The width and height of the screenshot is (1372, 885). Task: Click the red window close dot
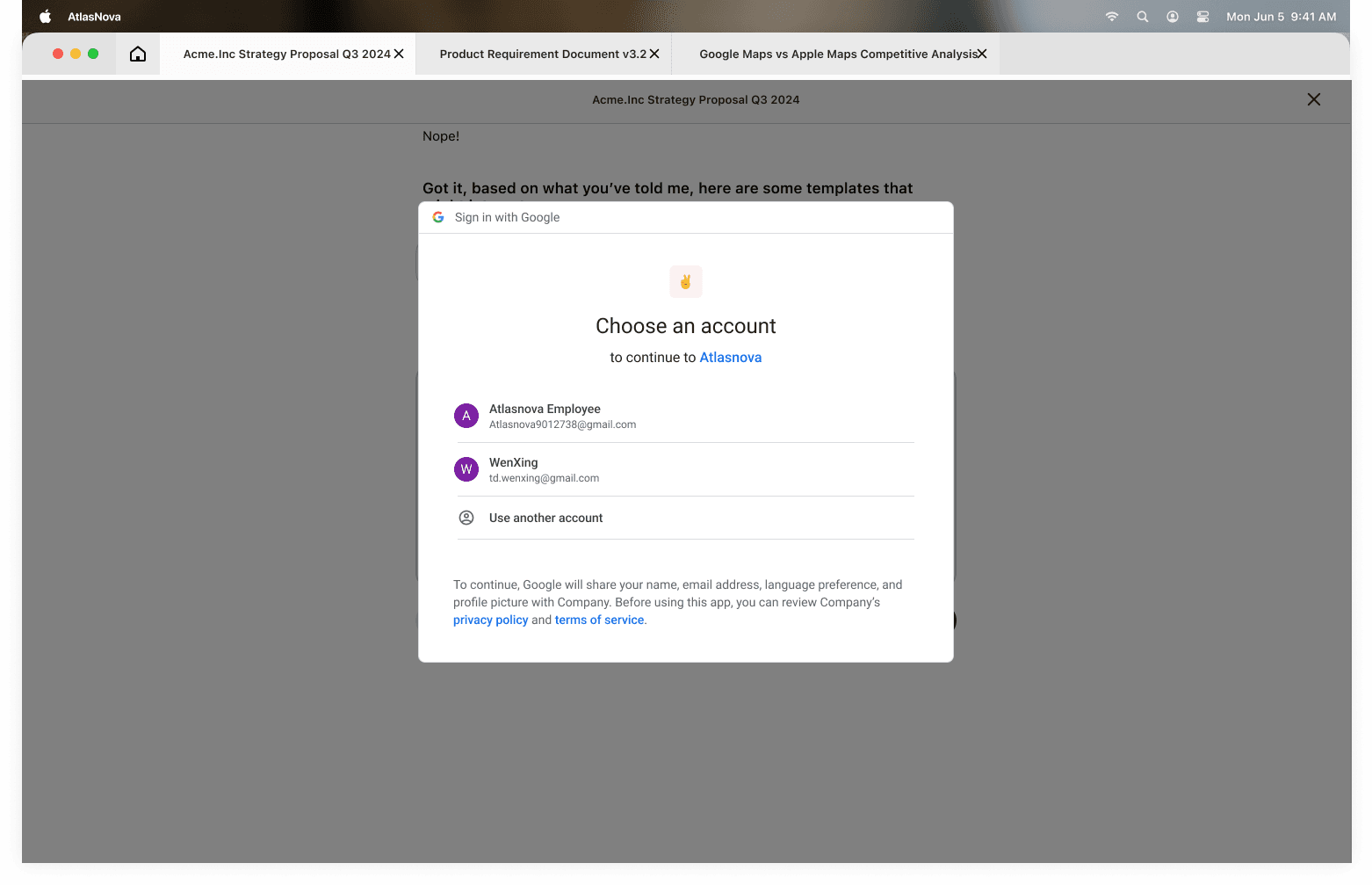point(58,54)
